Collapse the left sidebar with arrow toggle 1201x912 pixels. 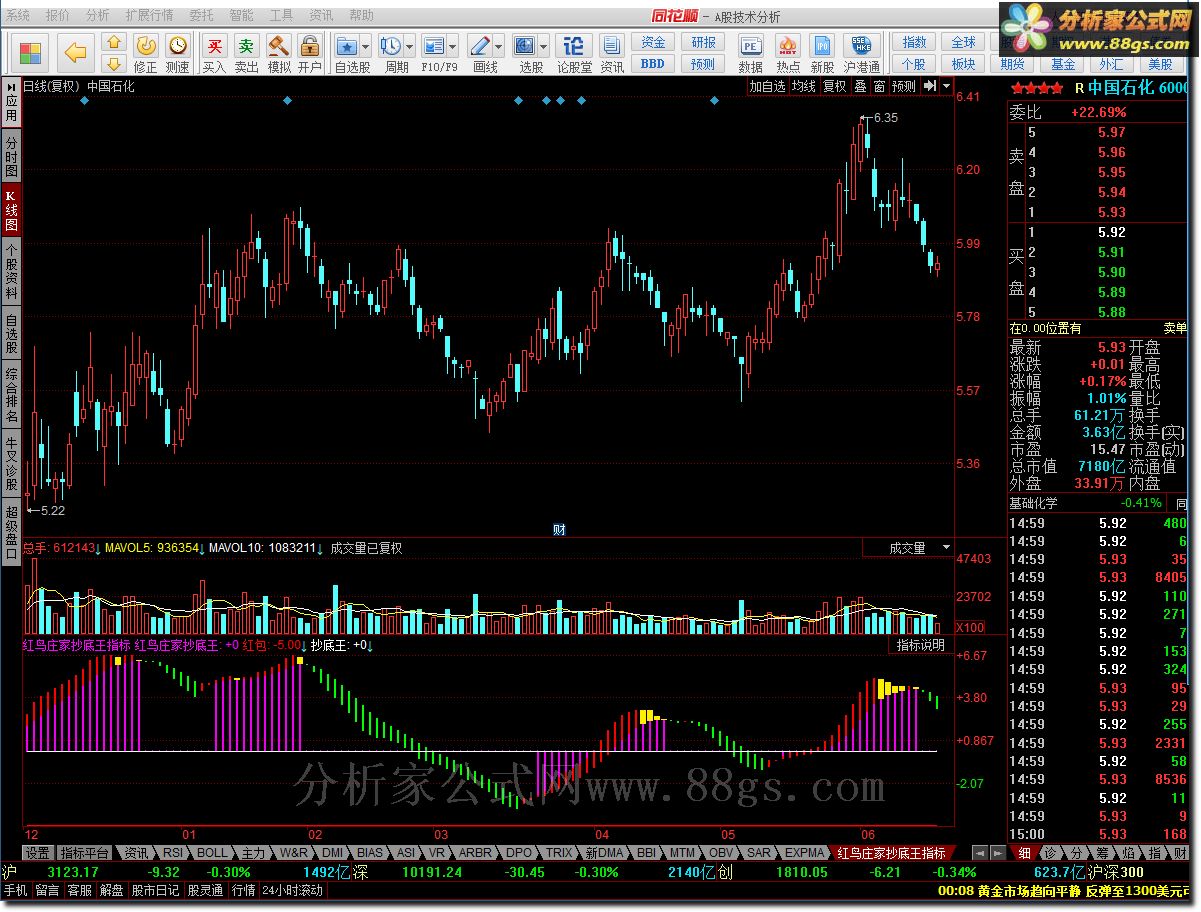pos(11,86)
